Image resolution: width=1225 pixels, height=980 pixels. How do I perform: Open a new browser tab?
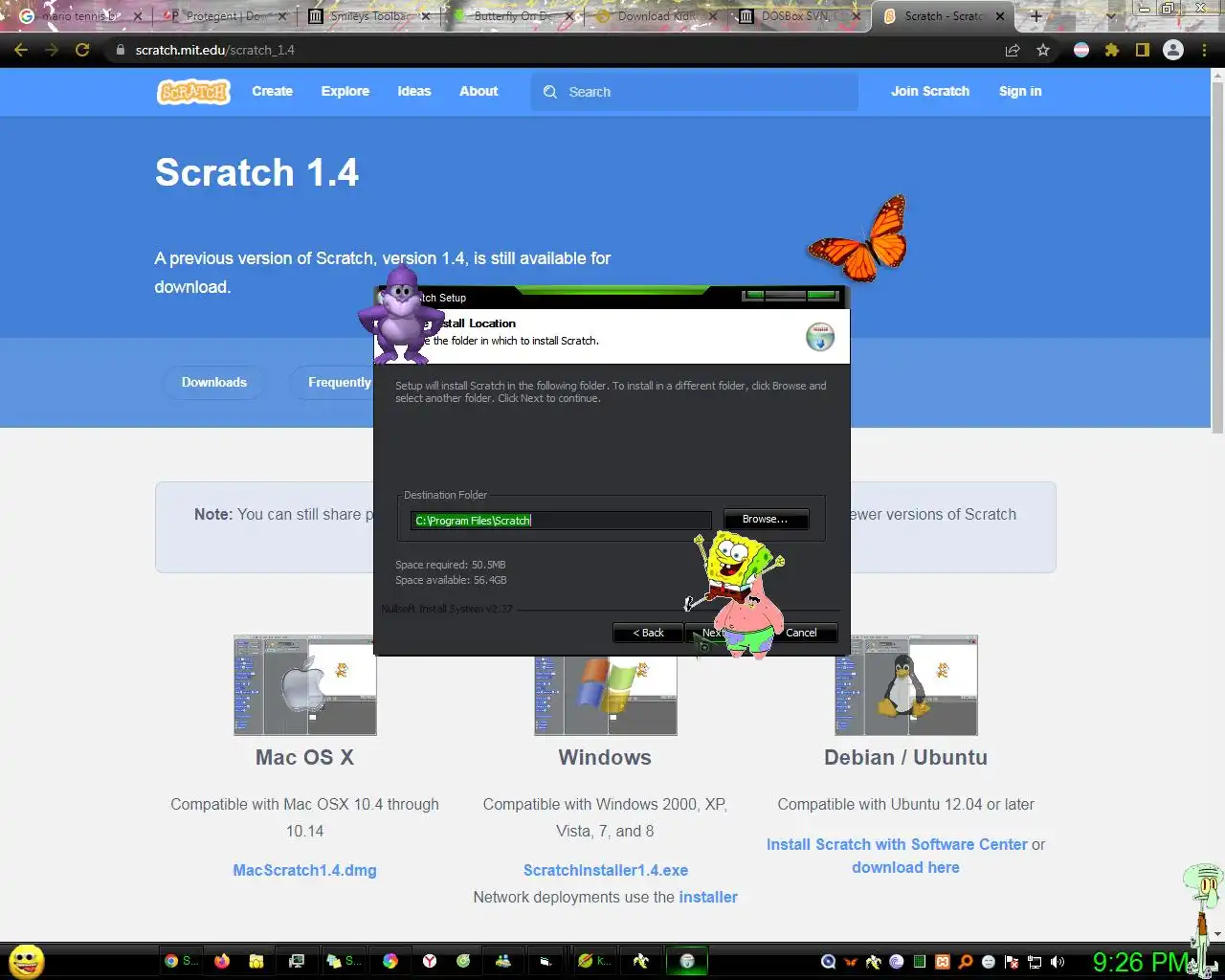click(1036, 16)
